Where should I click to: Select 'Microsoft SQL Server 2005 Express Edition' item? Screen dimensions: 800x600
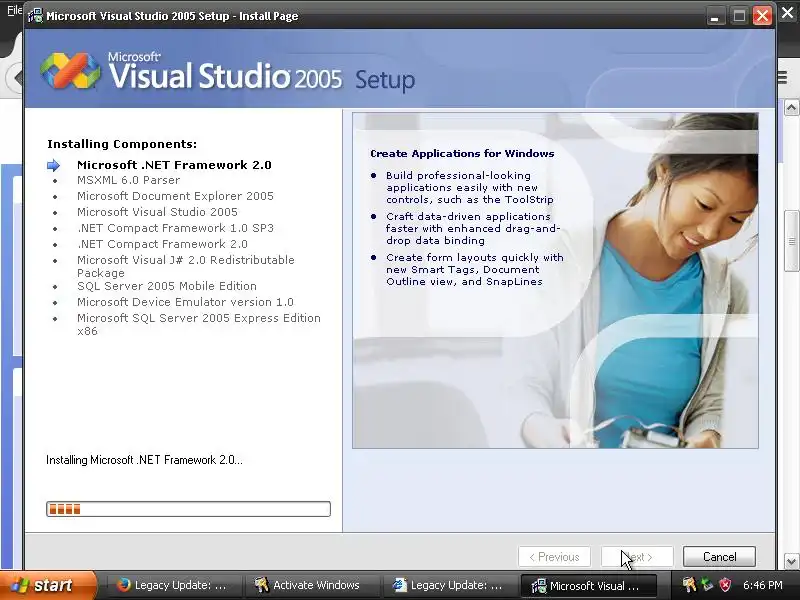tap(199, 324)
